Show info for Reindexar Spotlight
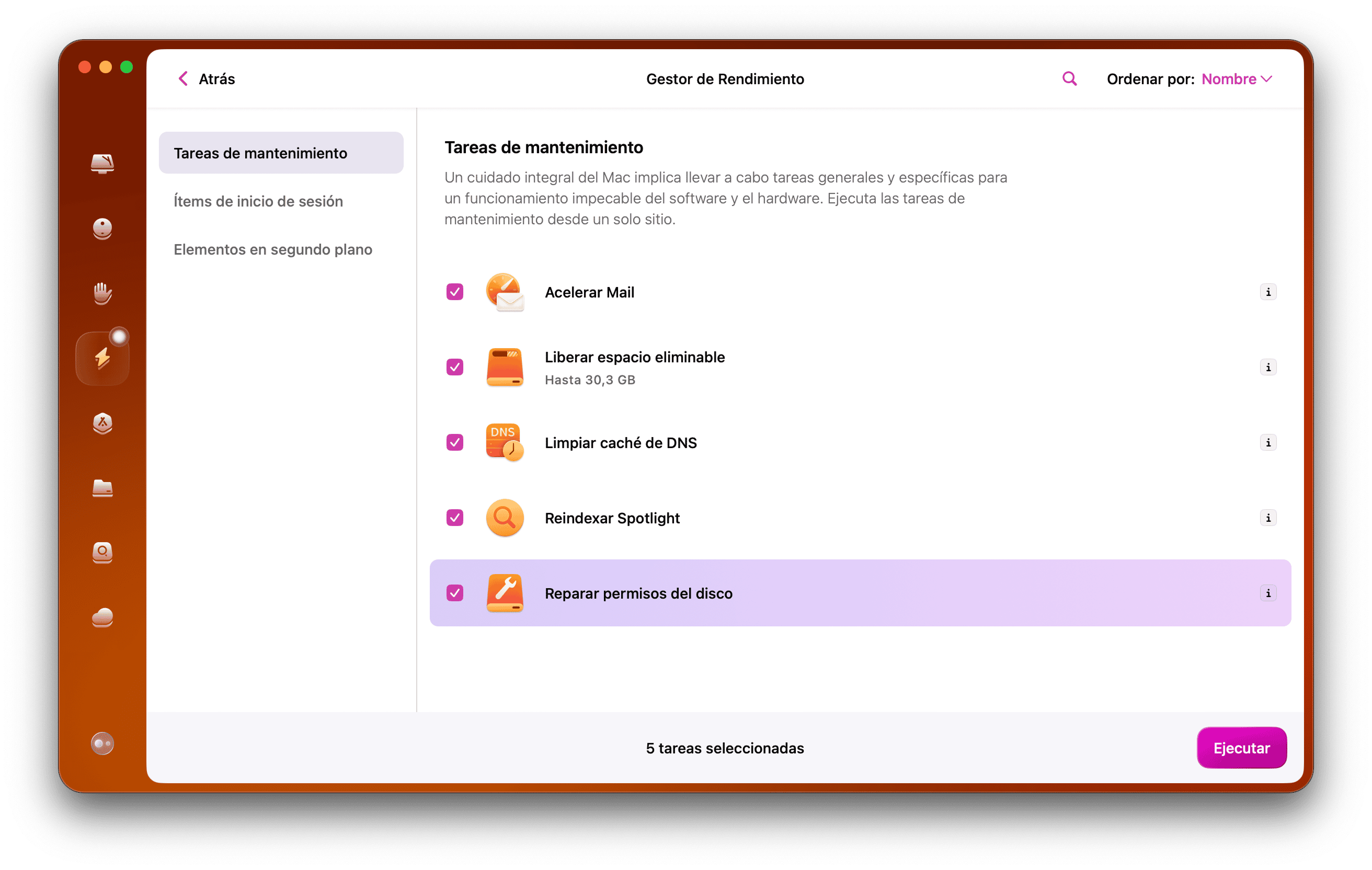Screen dimensions: 1372x870 [x=1268, y=518]
